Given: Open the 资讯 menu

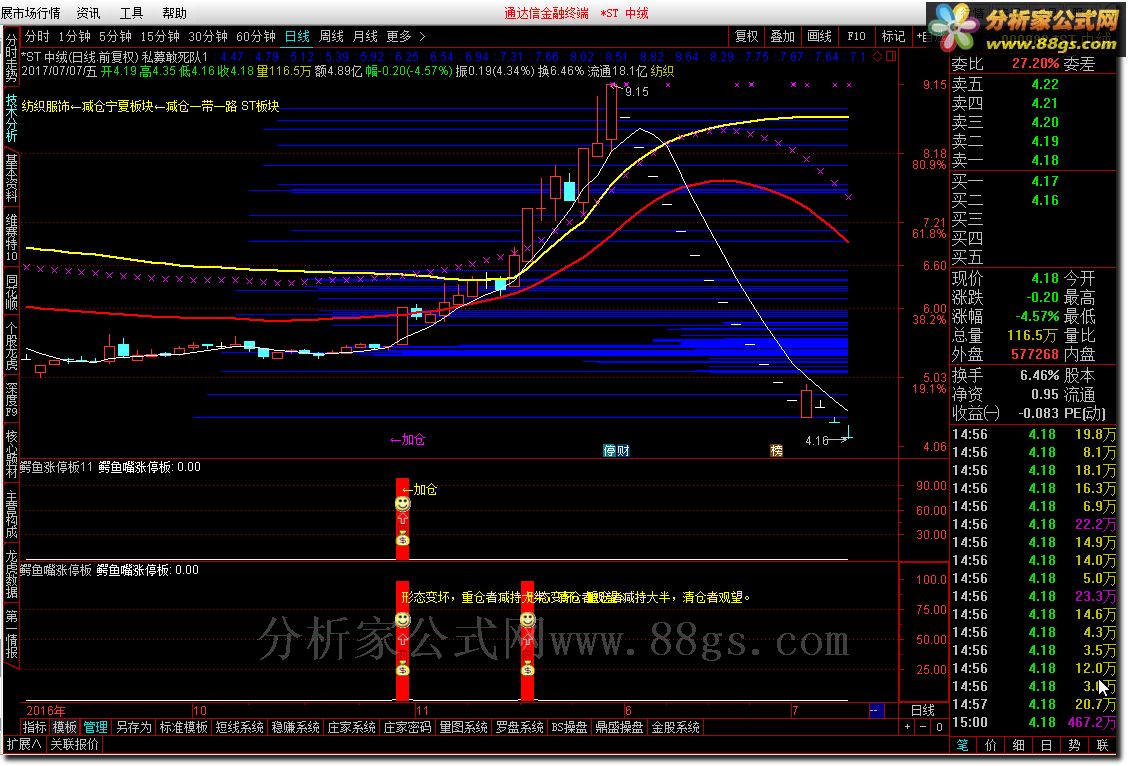Looking at the screenshot, I should [88, 13].
